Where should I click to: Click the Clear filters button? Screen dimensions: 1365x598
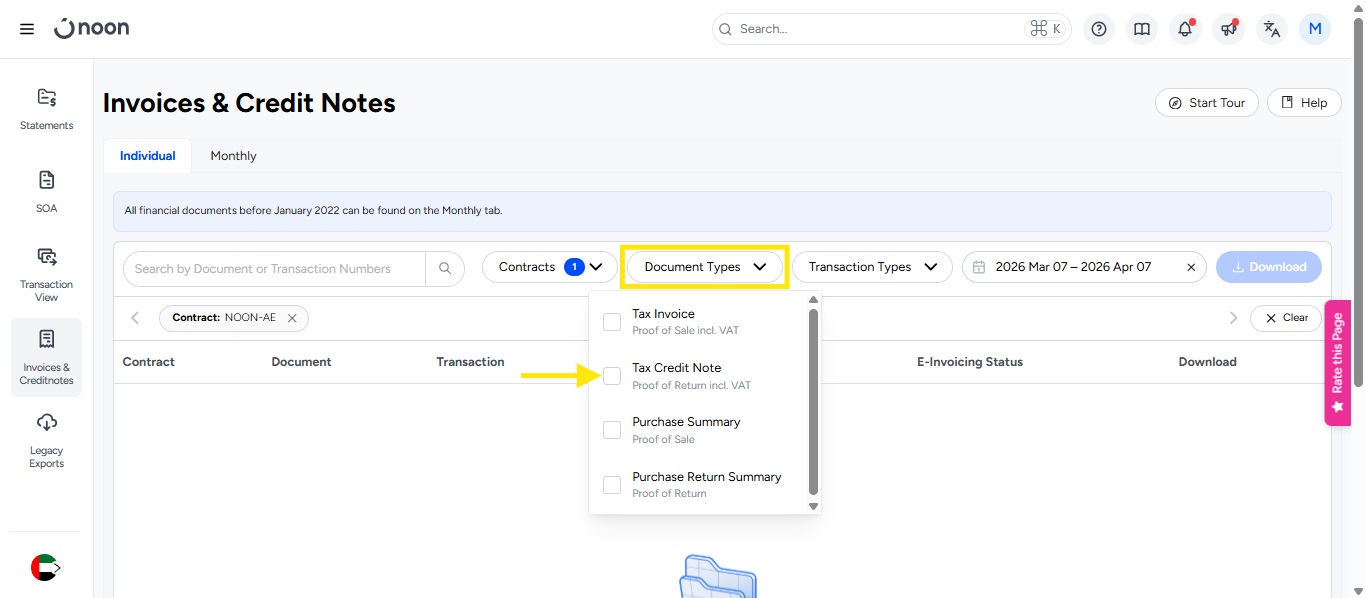(x=1285, y=318)
